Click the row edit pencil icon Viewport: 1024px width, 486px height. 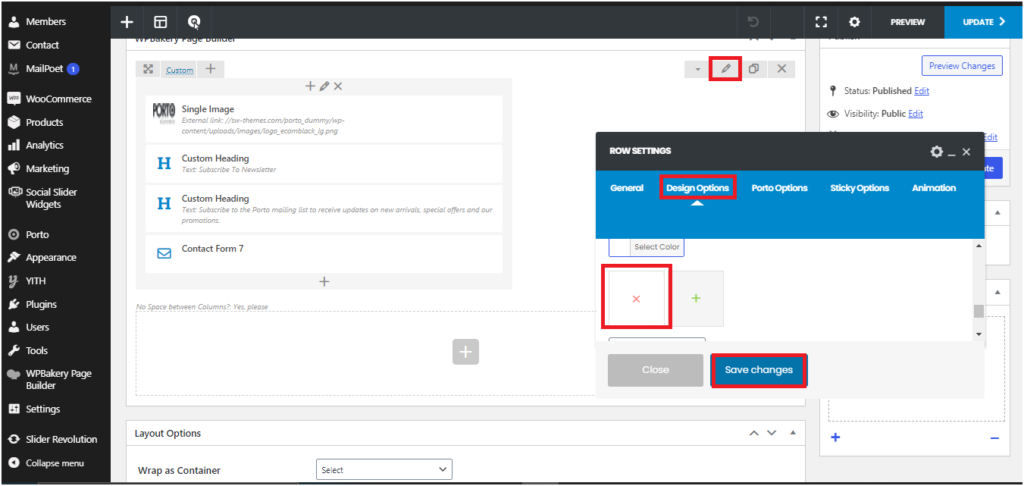tap(726, 69)
